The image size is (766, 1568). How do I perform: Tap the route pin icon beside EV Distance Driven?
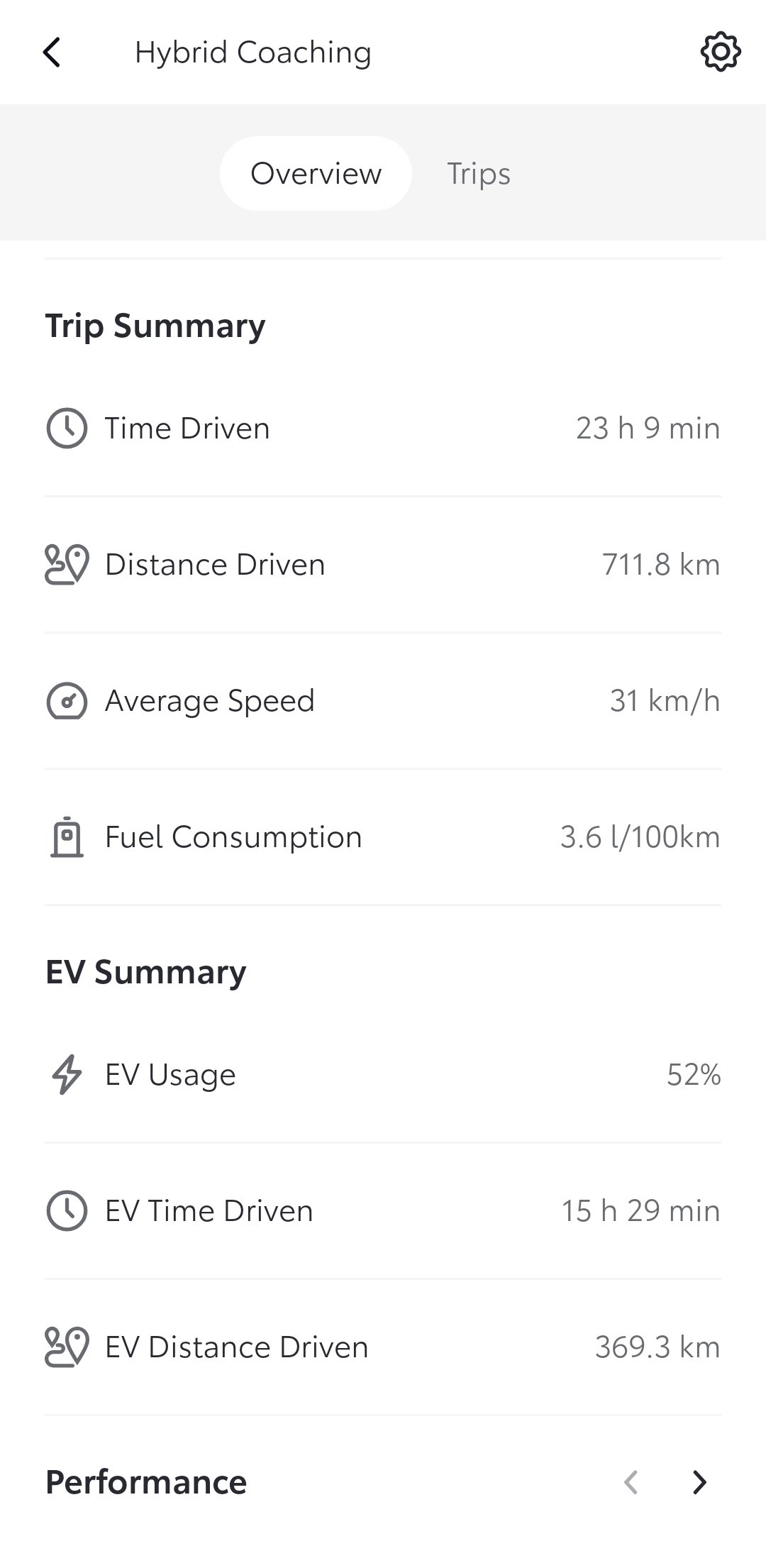(x=67, y=1347)
